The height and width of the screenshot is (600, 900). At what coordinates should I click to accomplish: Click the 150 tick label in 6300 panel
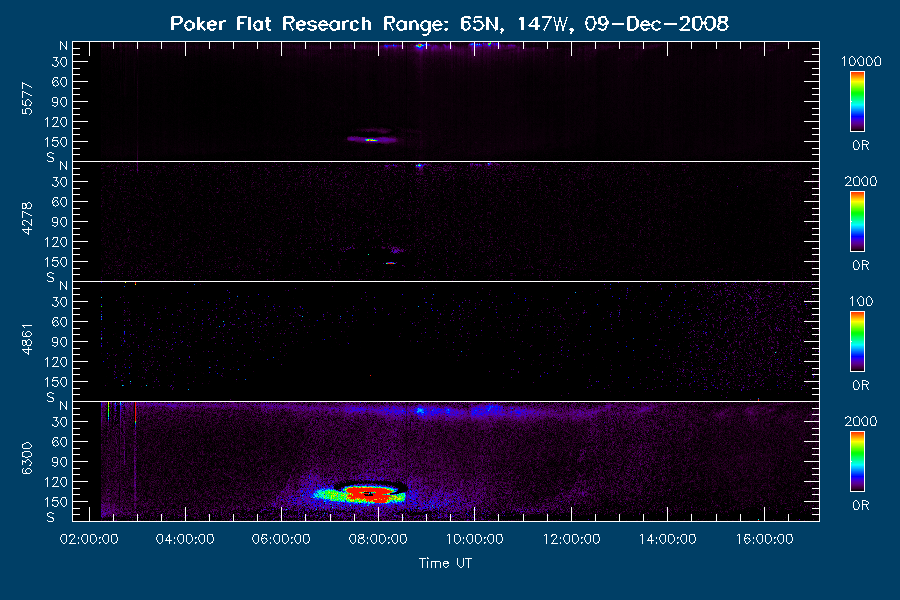click(x=56, y=502)
